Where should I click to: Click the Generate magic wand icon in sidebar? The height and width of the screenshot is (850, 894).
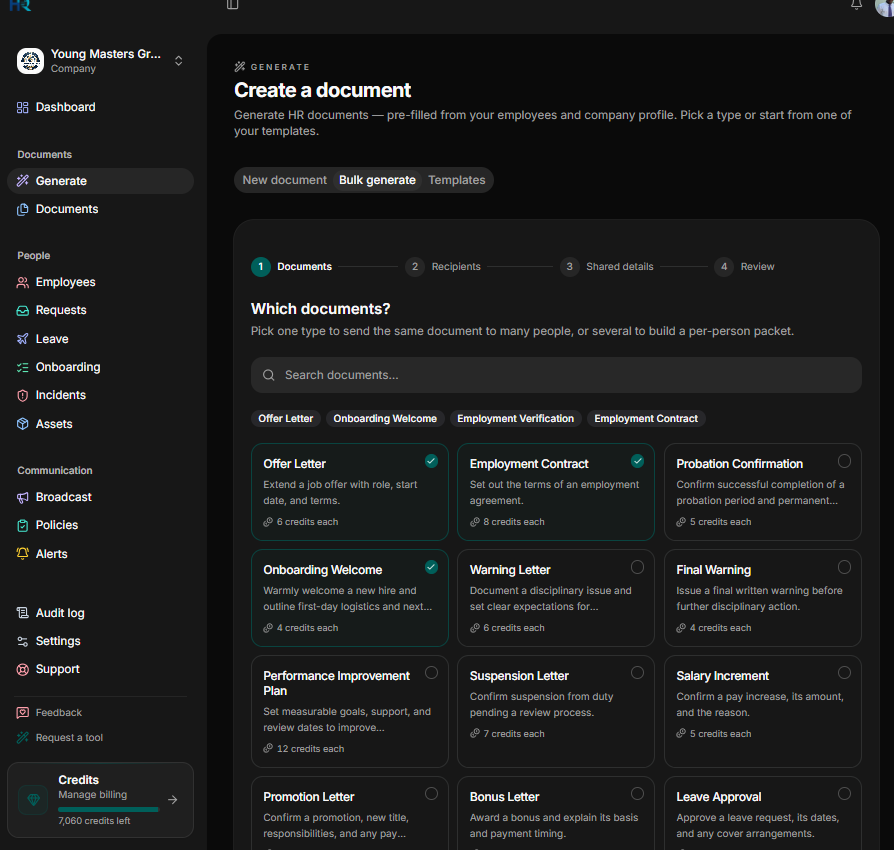coord(22,181)
